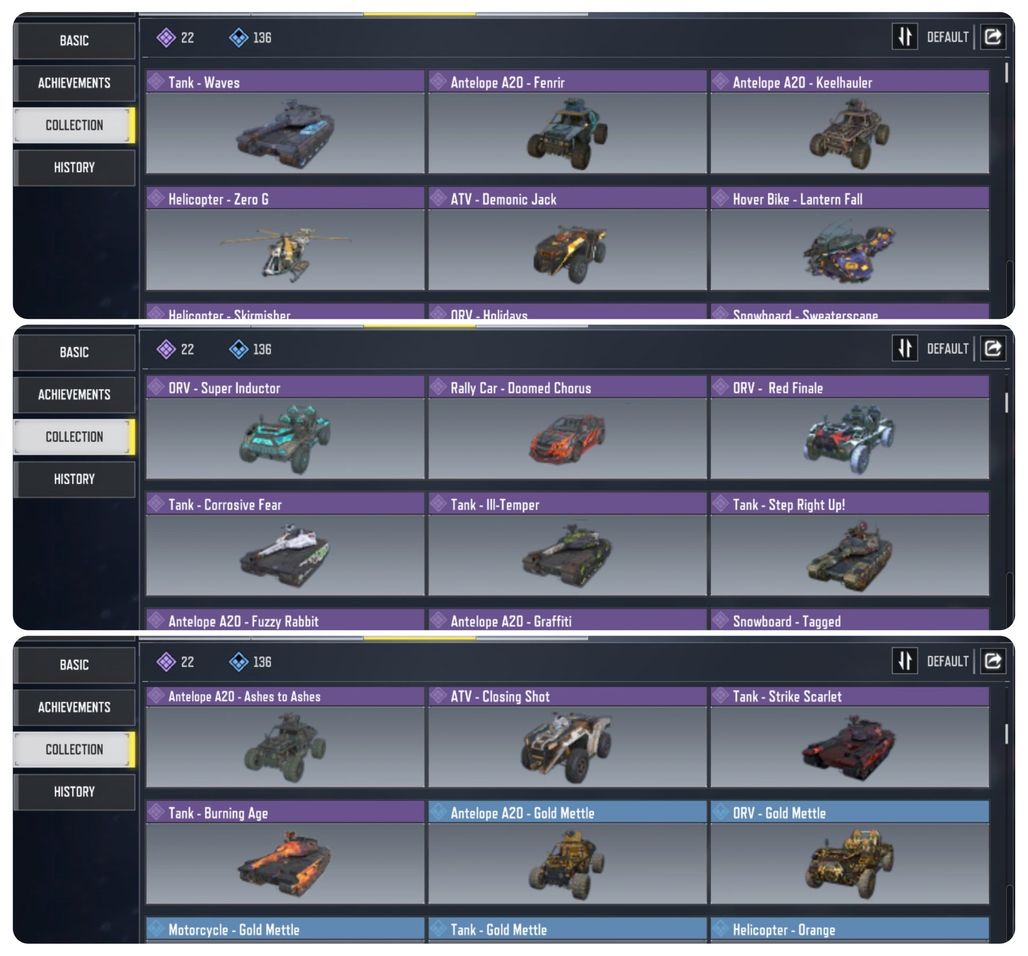Open the ACHIEVEMENTS tab in top panel

(74, 83)
